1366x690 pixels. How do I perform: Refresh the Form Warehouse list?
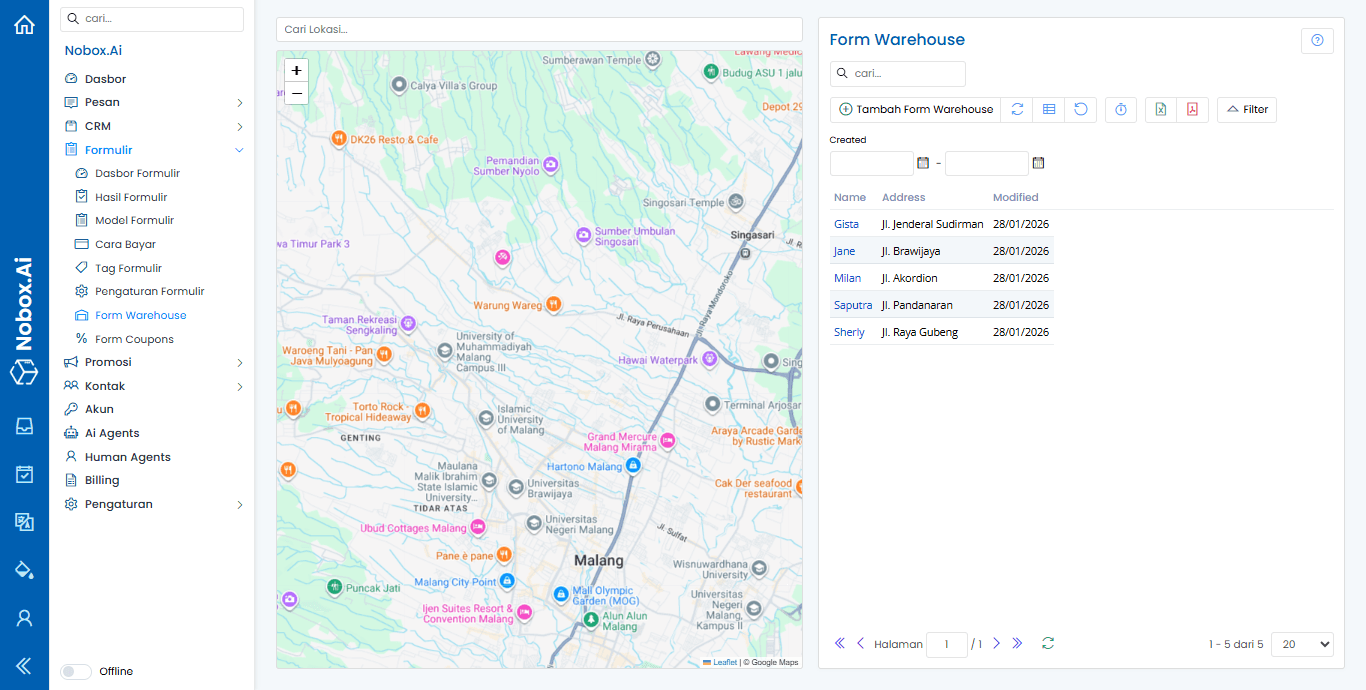tap(1016, 109)
